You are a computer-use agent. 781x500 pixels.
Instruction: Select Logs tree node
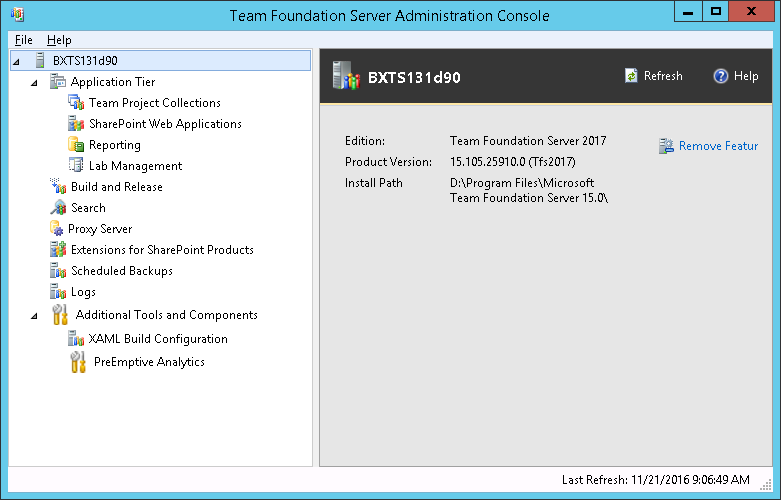click(83, 292)
